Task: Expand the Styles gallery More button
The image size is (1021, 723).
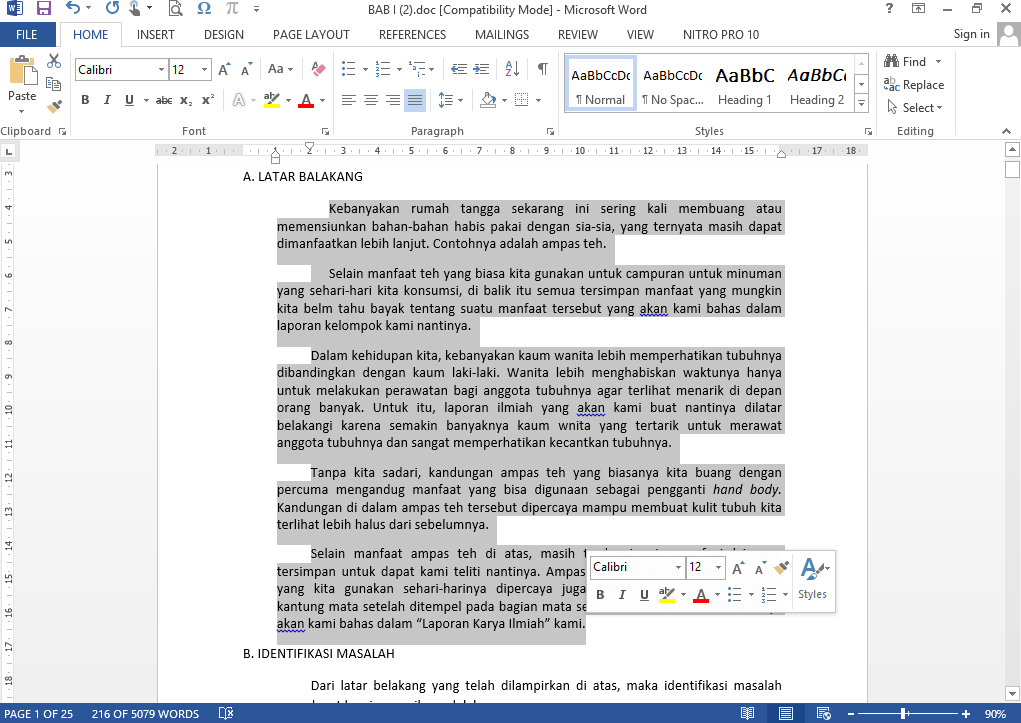Action: 861,103
